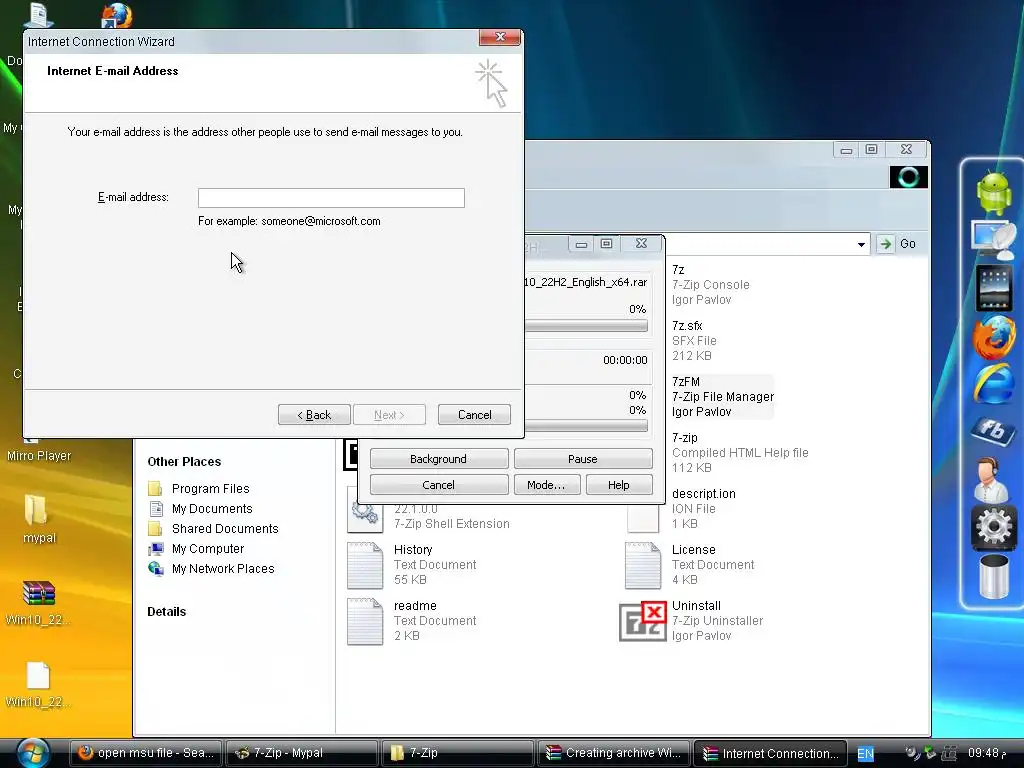The image size is (1024, 768).
Task: Switch to the 7-Zip - Mypal taskbar button
Action: 302,753
